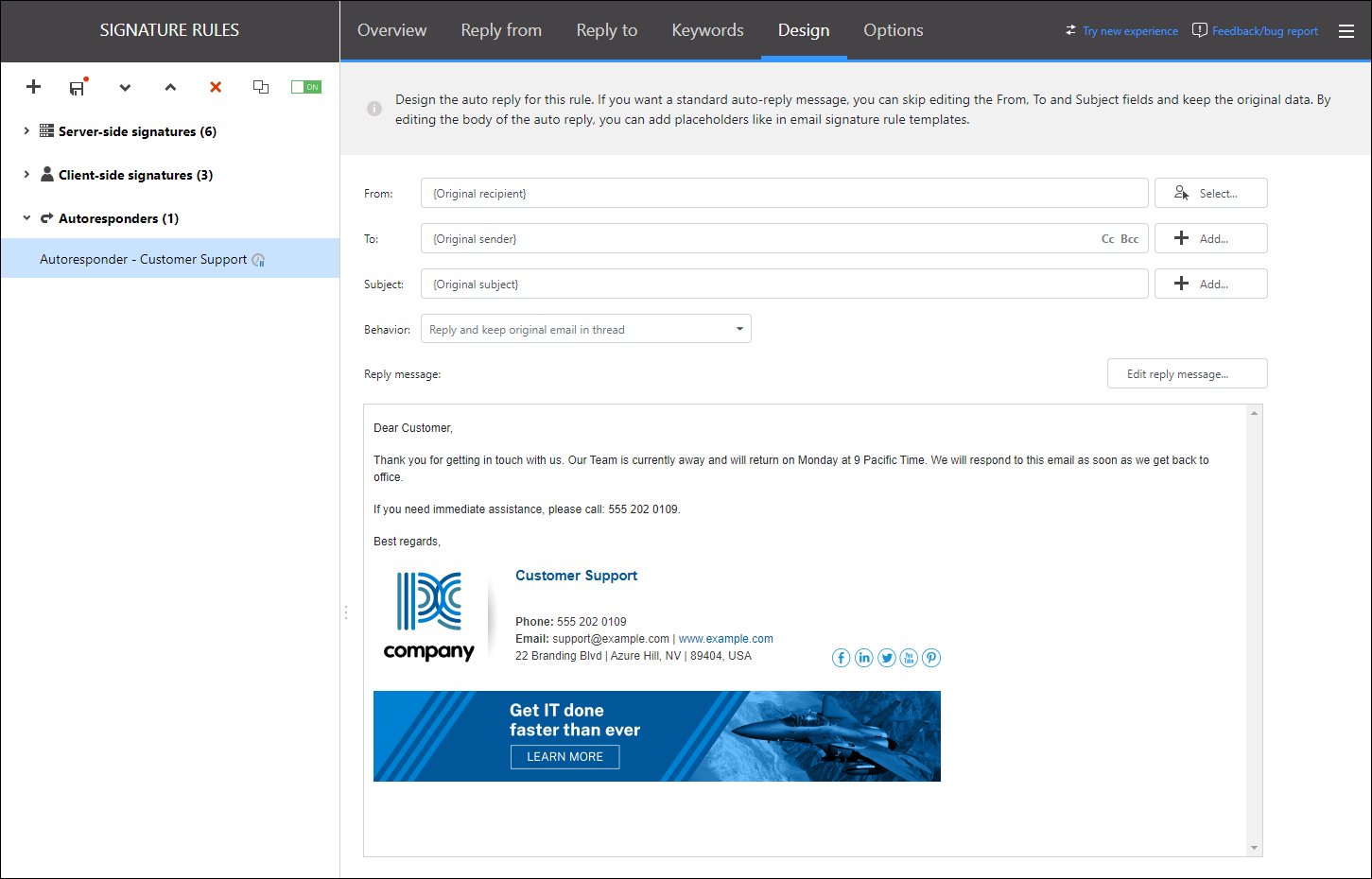Switch to the Options tab
Image resolution: width=1372 pixels, height=879 pixels.
[x=894, y=30]
